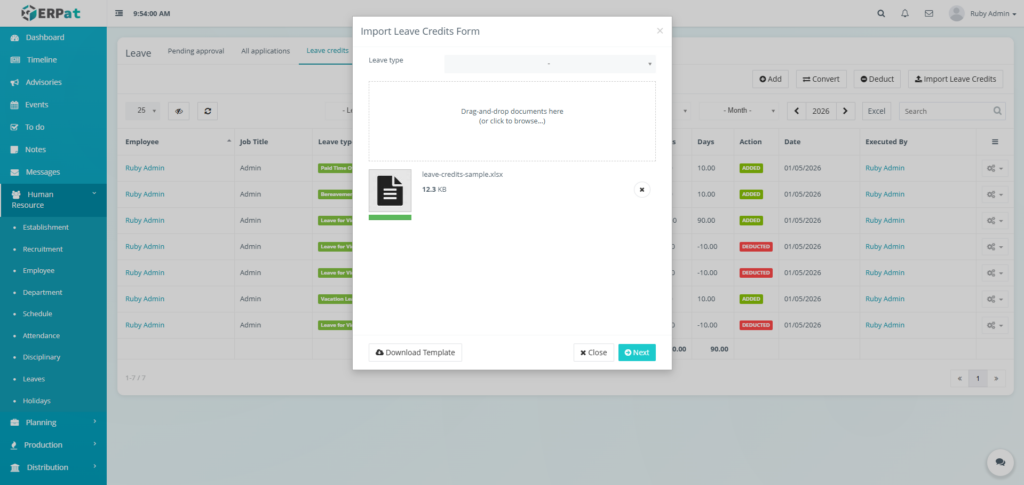Image resolution: width=1024 pixels, height=485 pixels.
Task: Click the Add button
Action: click(770, 79)
